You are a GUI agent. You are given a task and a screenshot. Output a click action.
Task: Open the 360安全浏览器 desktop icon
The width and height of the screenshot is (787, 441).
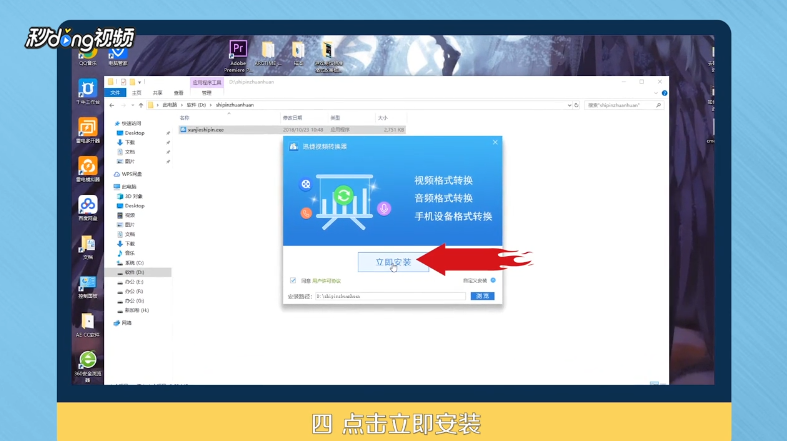[x=88, y=365]
